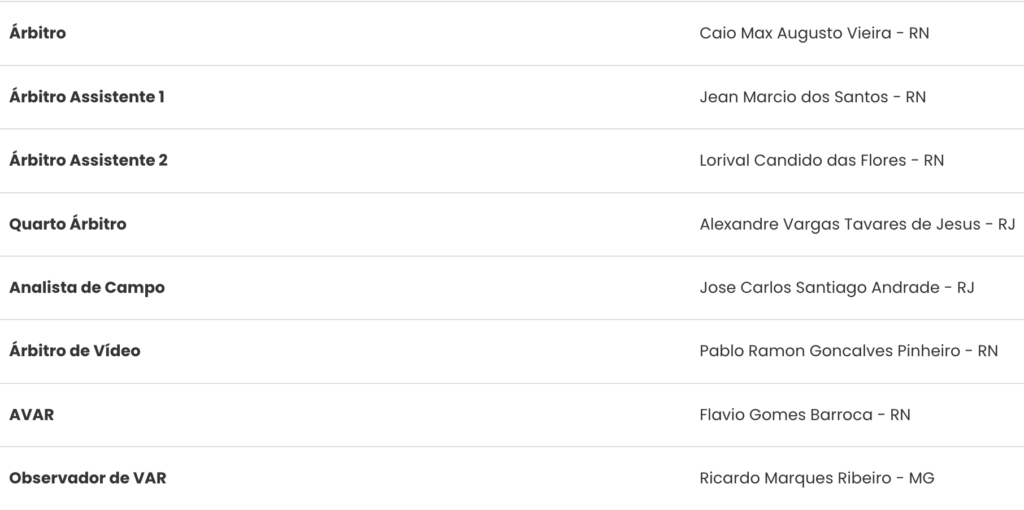This screenshot has width=1024, height=510.
Task: Click the Árbitro Assistente 2 label
Action: coord(88,160)
